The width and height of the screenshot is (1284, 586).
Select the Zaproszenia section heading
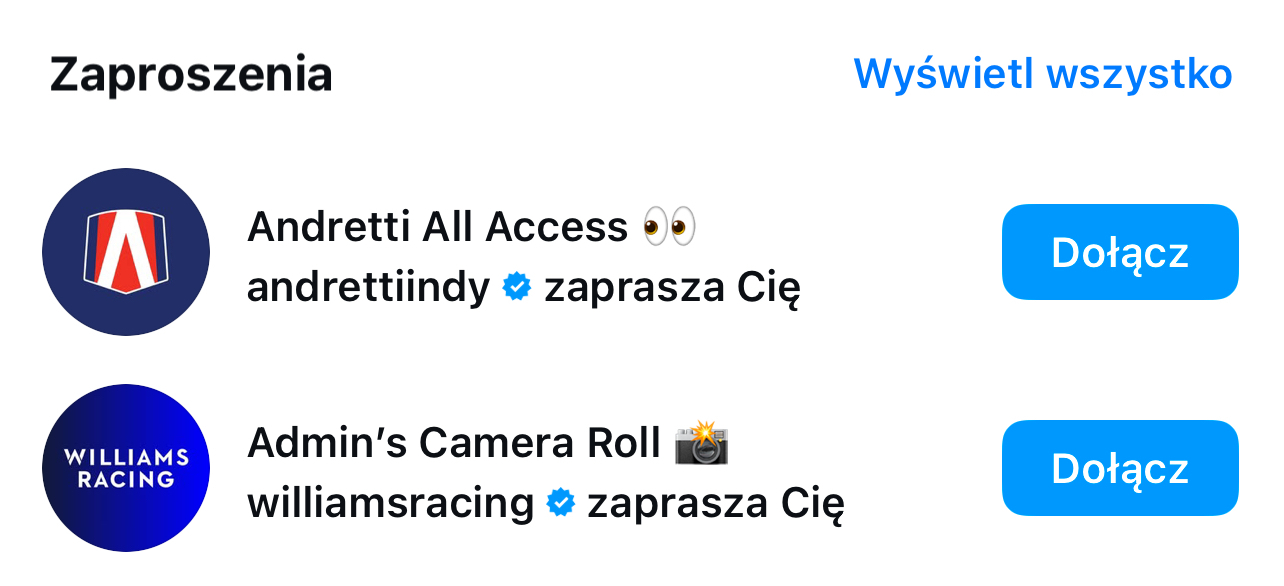pos(191,75)
